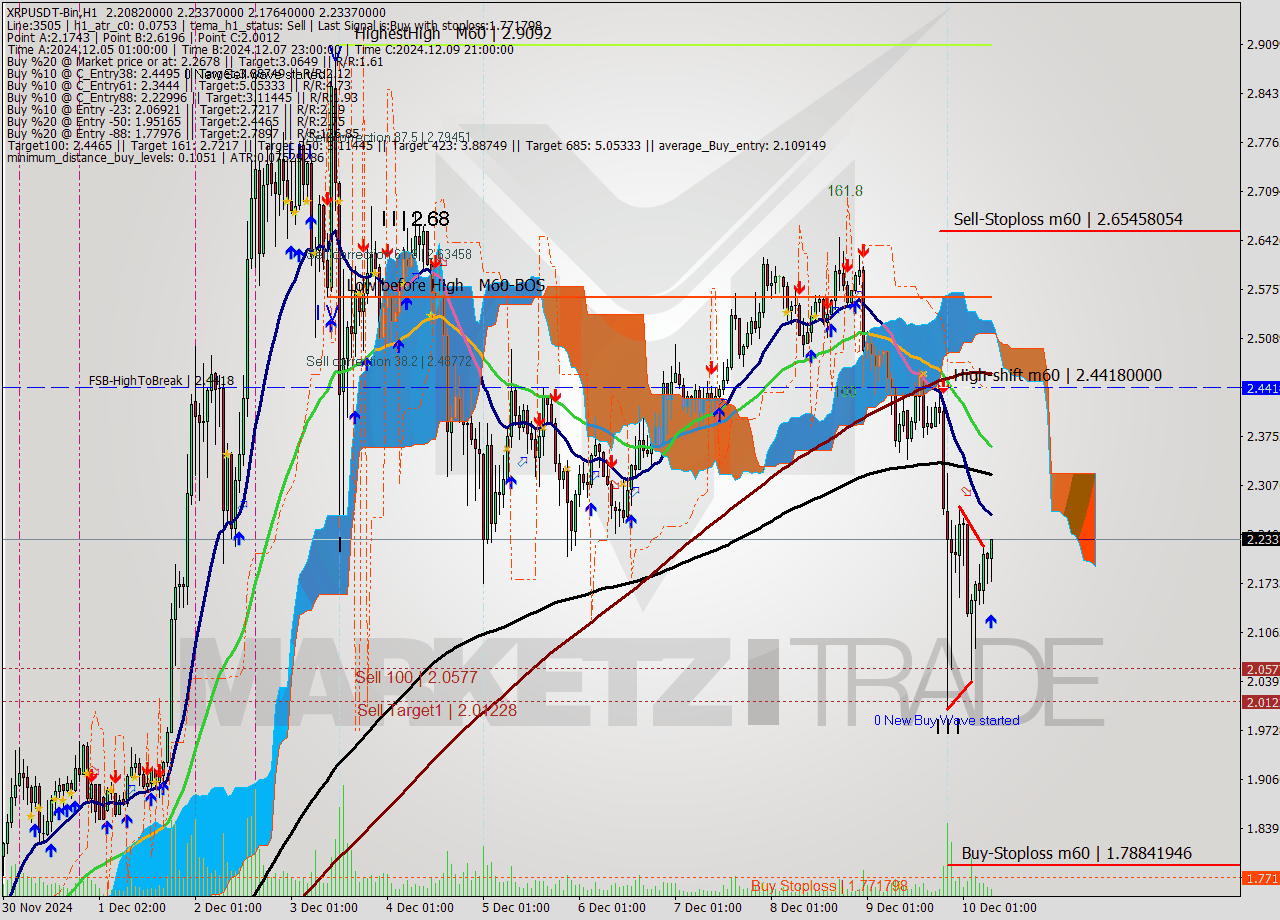Viewport: 1280px width, 920px height.
Task: Click the '2 Dec 01:00' time label
Action: point(228,908)
